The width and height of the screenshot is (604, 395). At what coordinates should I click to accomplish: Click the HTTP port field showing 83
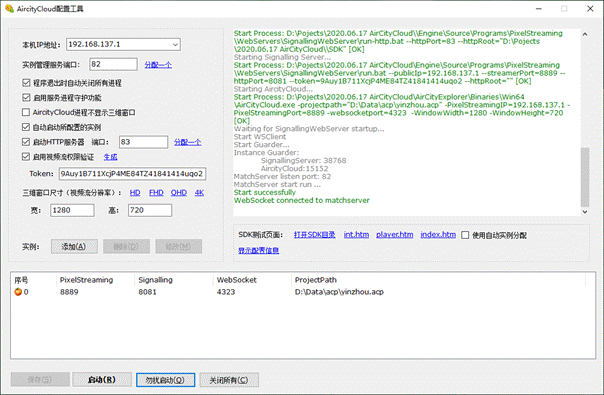pyautogui.click(x=143, y=142)
